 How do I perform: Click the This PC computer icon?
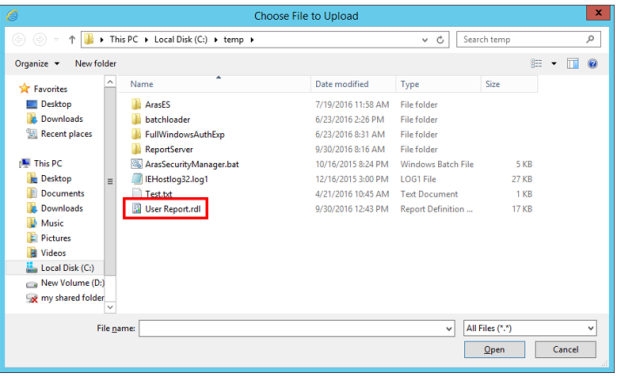click(25, 163)
